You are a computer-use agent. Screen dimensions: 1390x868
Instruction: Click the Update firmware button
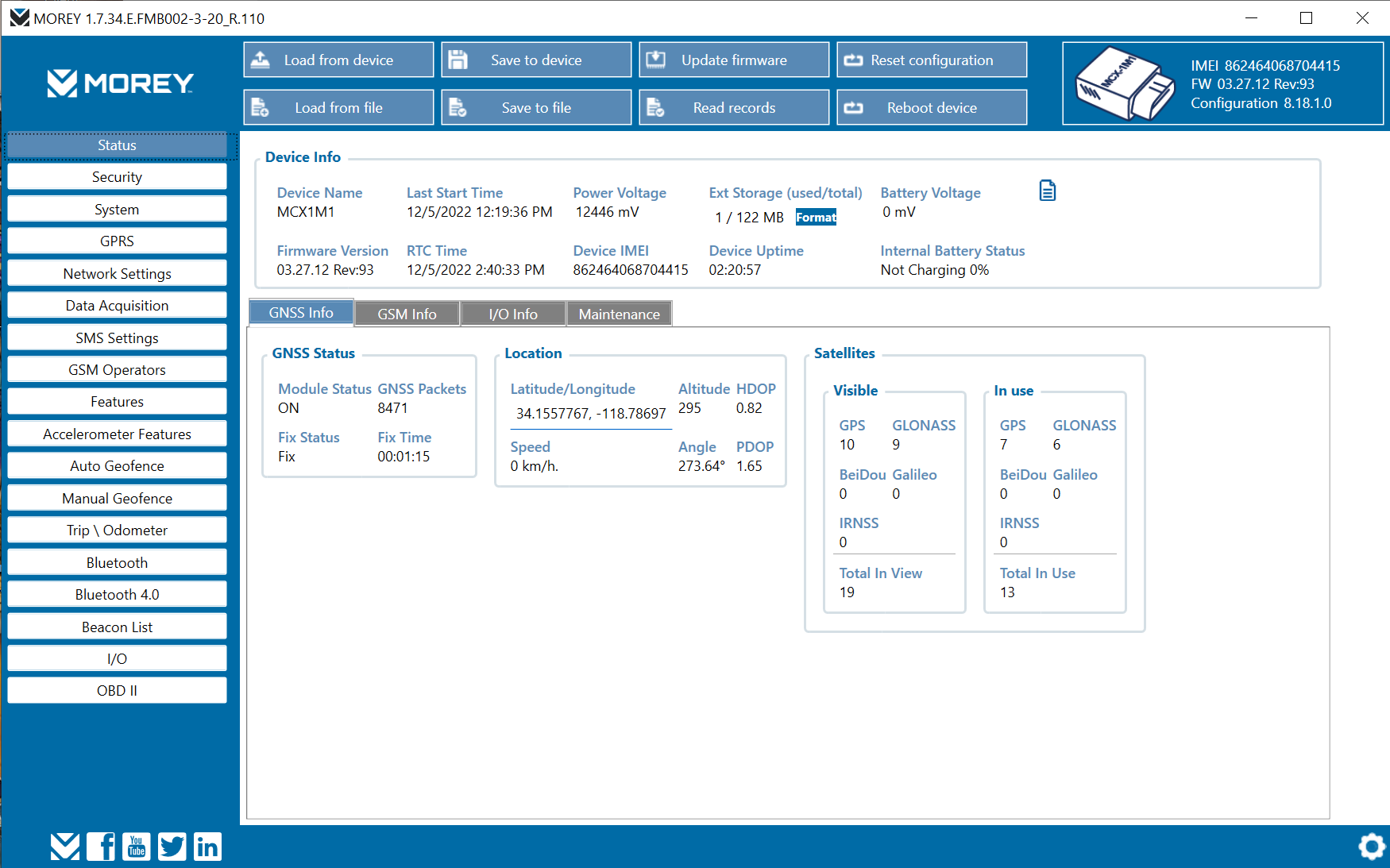click(734, 60)
